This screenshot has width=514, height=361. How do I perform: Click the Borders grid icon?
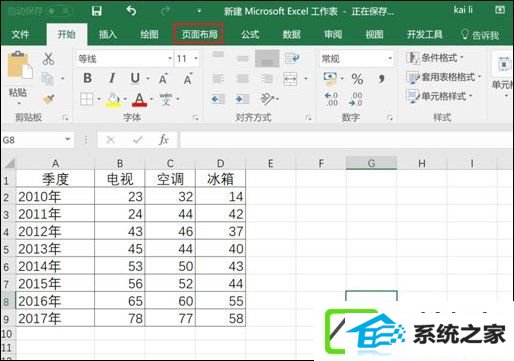point(87,99)
